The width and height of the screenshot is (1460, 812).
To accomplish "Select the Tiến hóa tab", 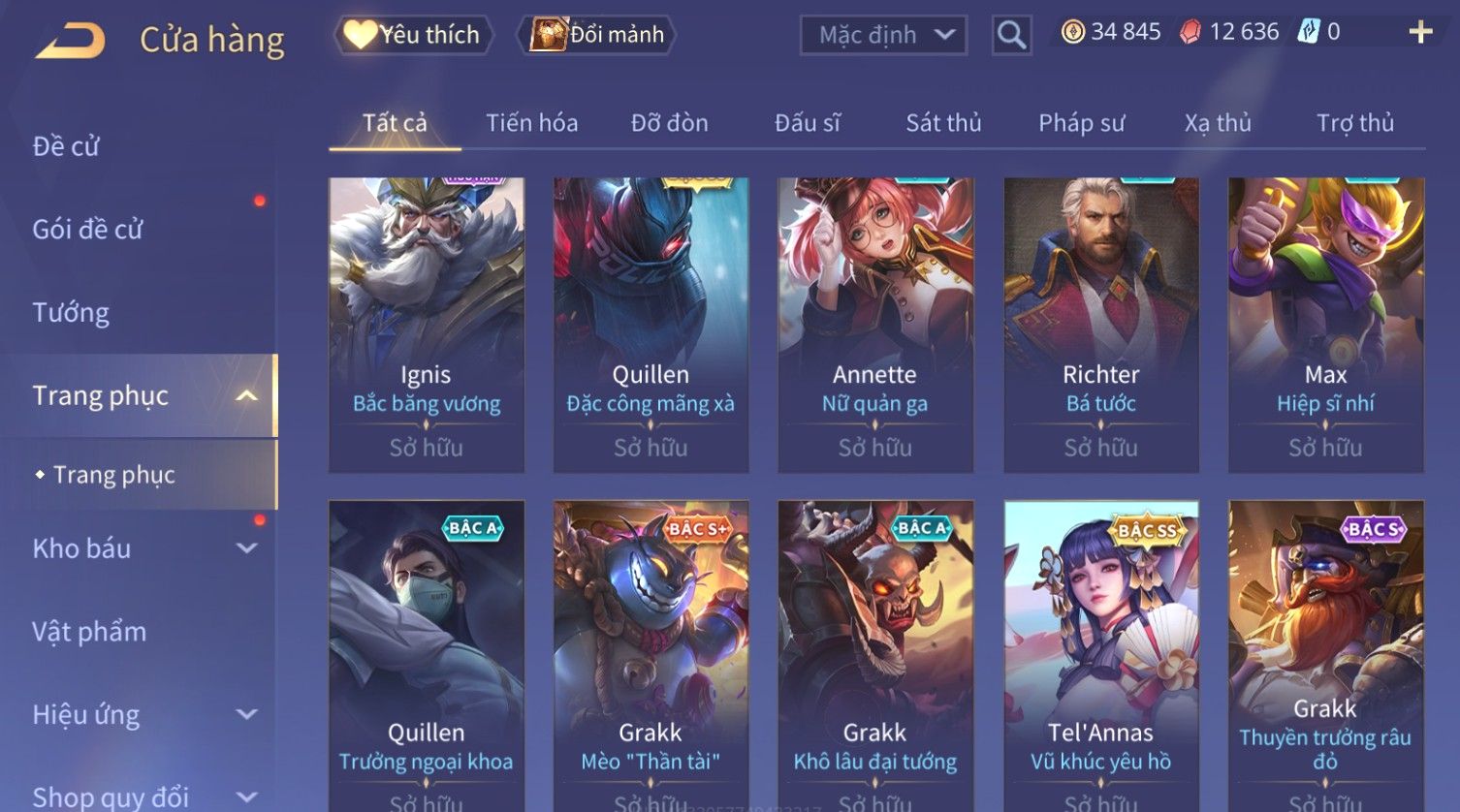I will pyautogui.click(x=531, y=123).
